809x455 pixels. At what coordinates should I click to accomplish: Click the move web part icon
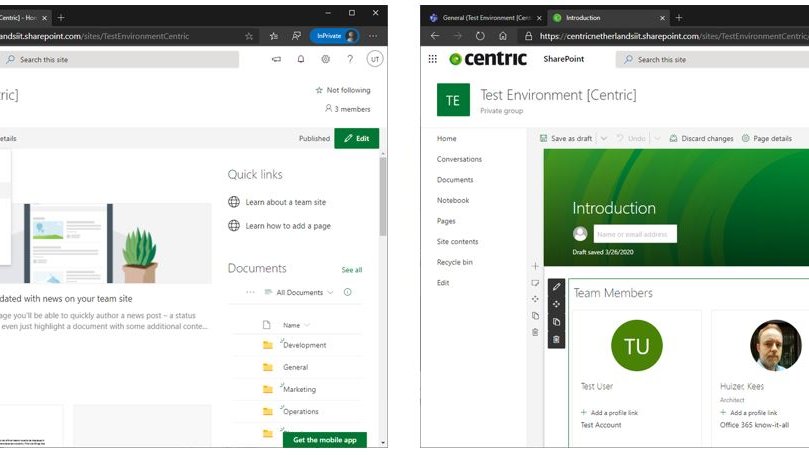(556, 304)
